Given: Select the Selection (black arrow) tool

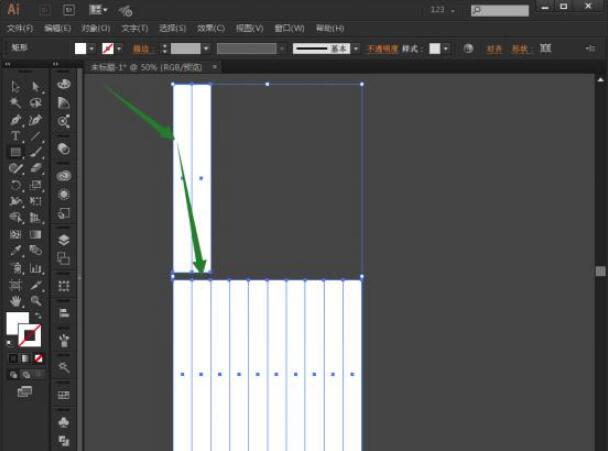Looking at the screenshot, I should click(x=15, y=86).
